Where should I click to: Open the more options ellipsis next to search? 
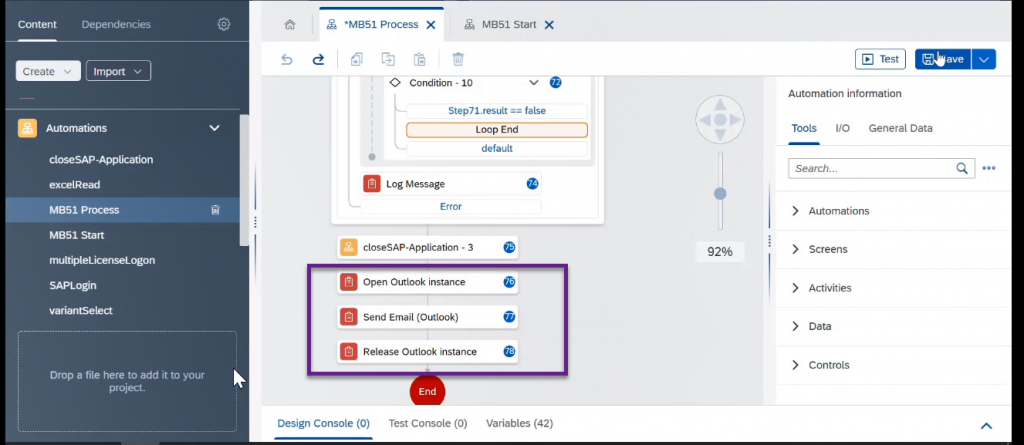pyautogui.click(x=989, y=168)
